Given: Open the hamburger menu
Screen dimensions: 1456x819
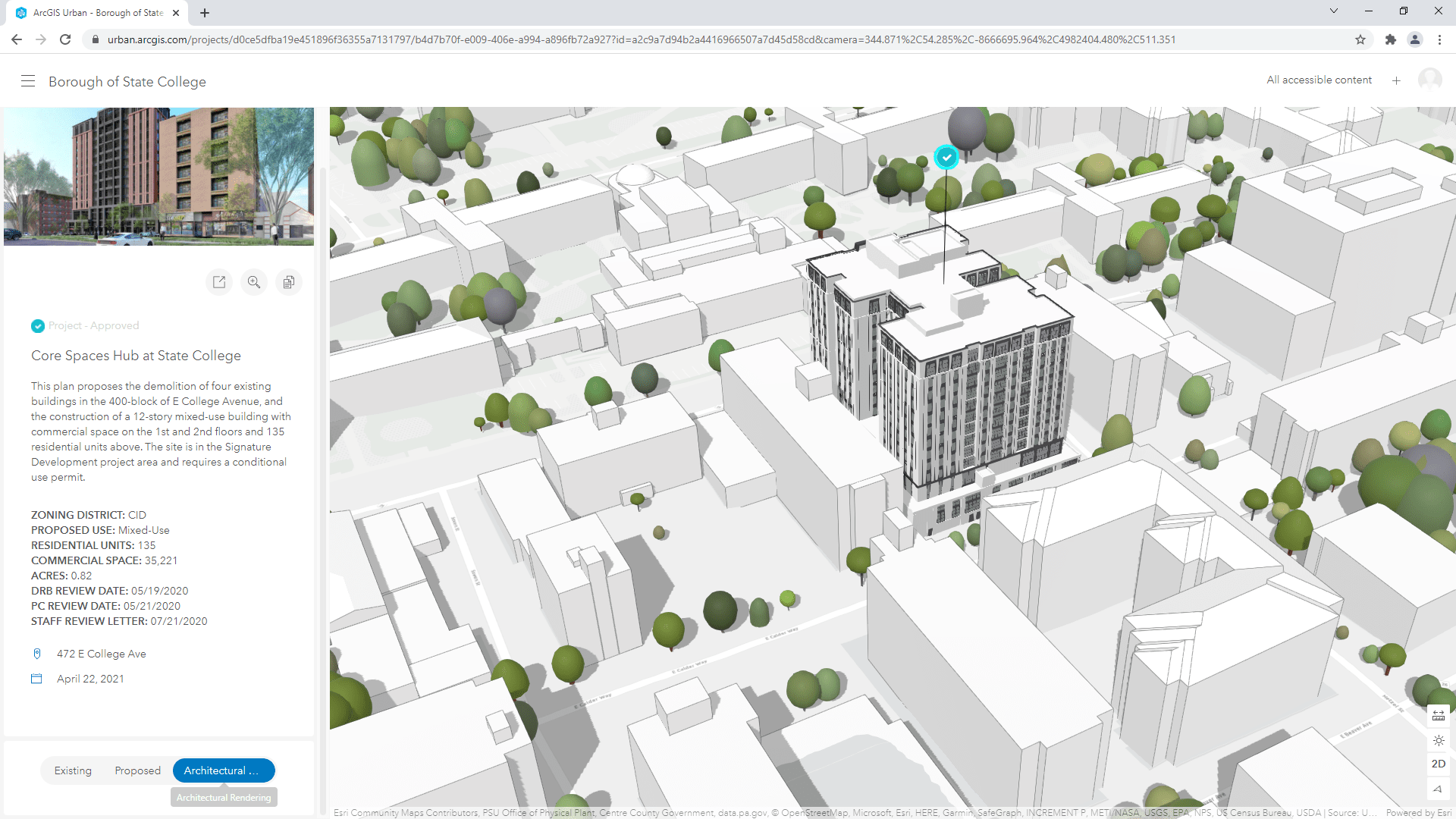Looking at the screenshot, I should tap(28, 81).
